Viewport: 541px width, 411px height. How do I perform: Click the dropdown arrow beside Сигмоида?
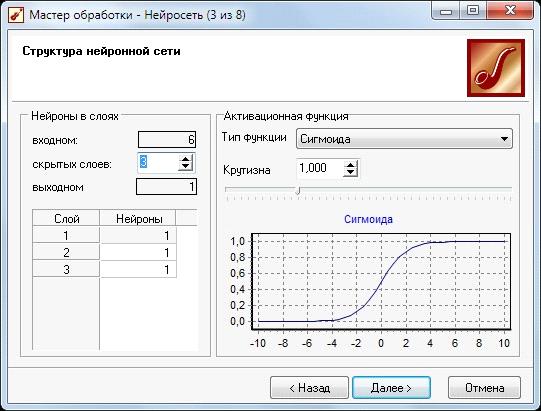point(504,139)
